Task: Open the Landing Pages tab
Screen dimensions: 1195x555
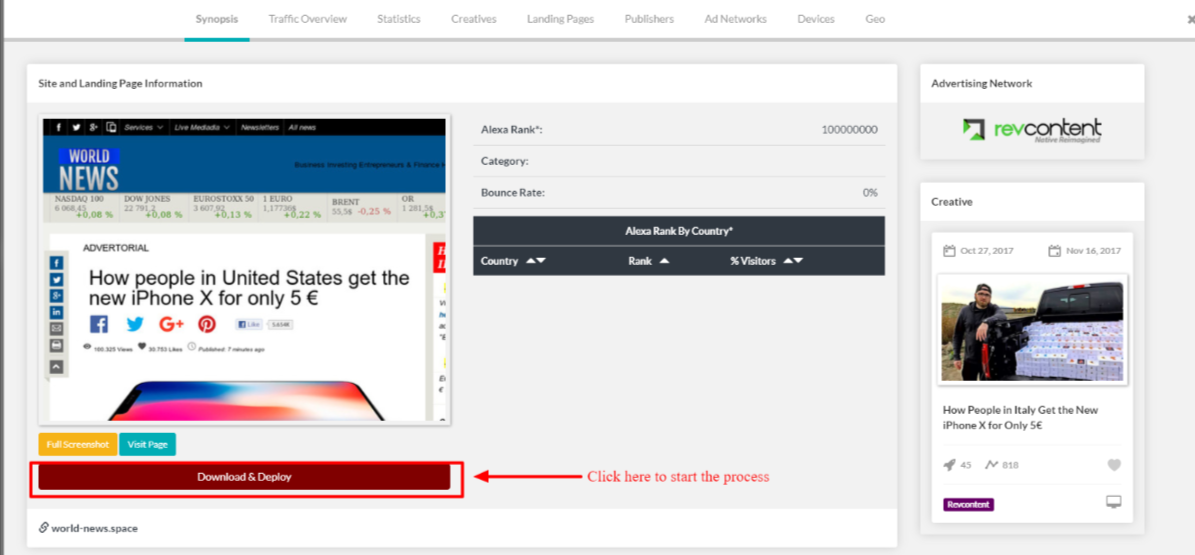Action: 560,19
